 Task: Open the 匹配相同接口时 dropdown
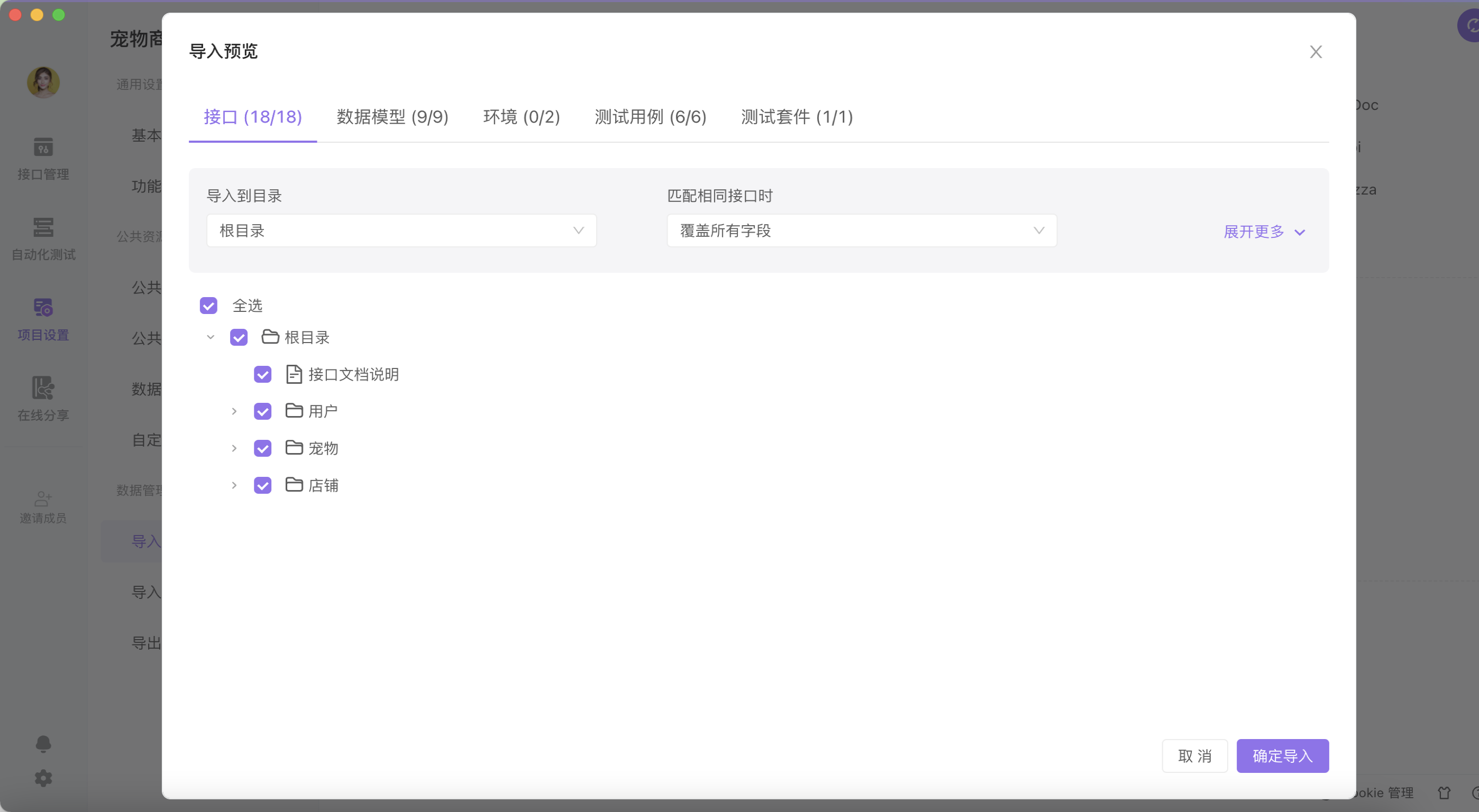point(861,230)
